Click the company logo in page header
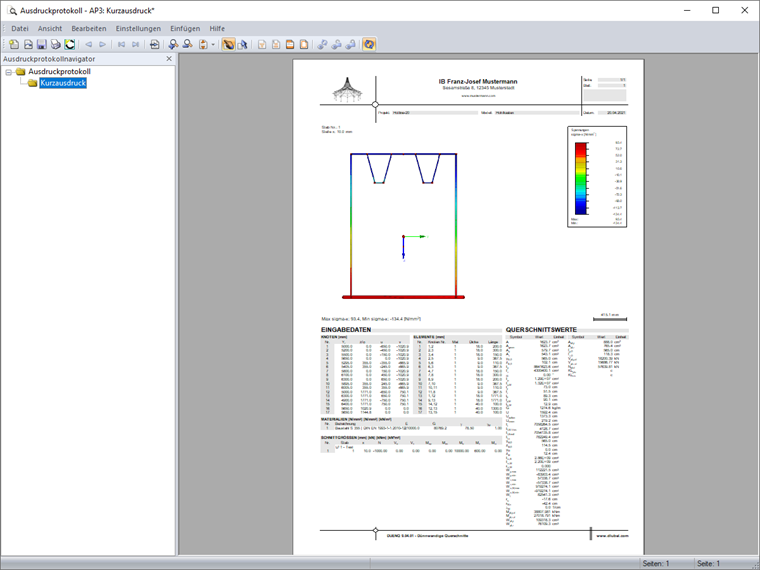This screenshot has height=570, width=760. [x=347, y=90]
